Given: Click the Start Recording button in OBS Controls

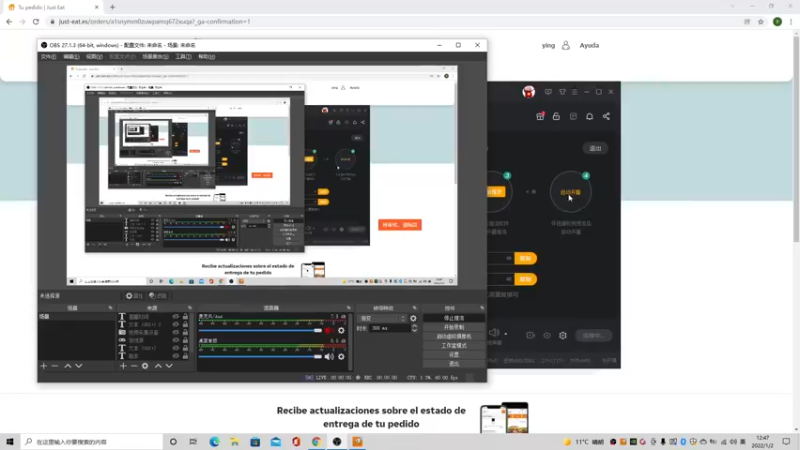Looking at the screenshot, I should 454,327.
